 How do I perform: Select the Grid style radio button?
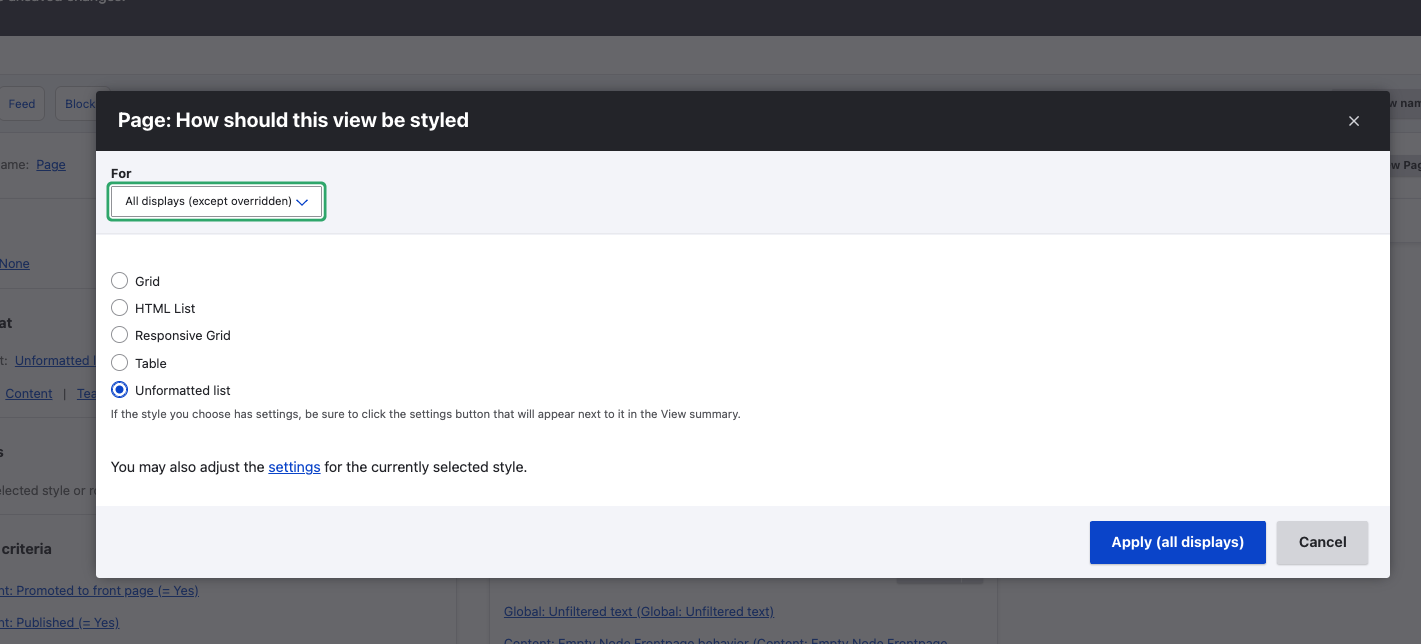coord(120,281)
